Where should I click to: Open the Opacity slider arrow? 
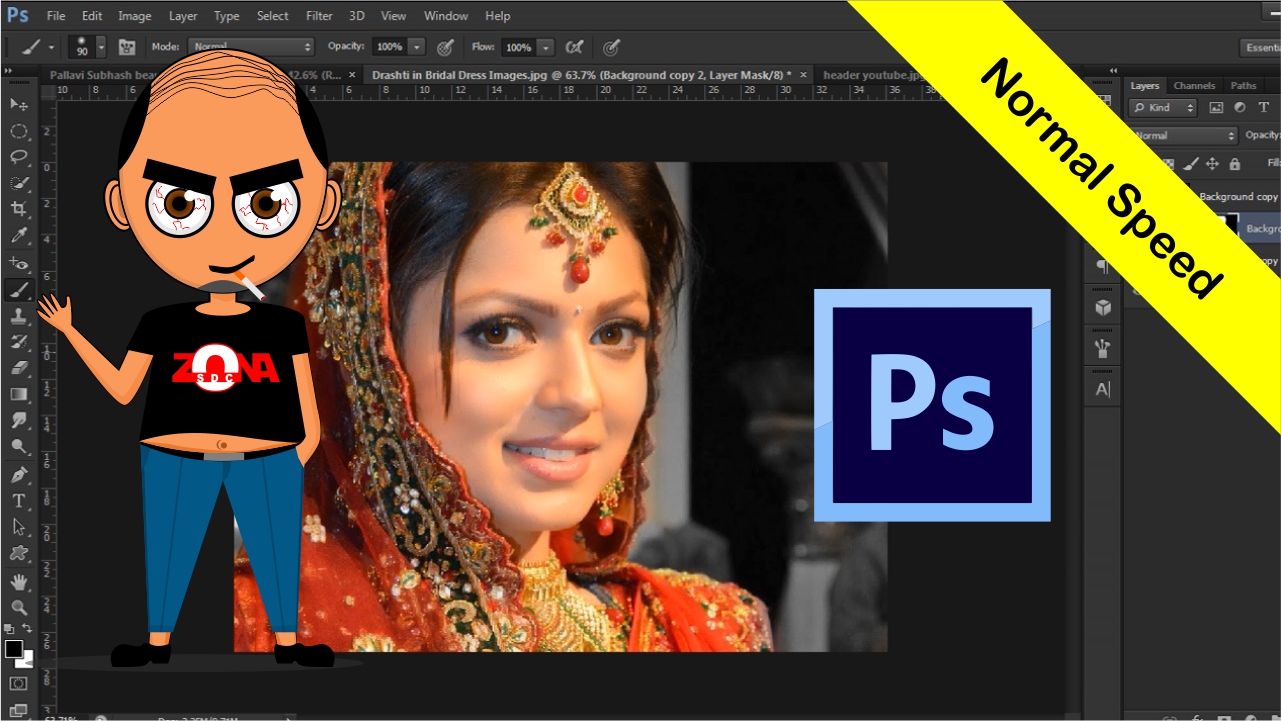416,47
